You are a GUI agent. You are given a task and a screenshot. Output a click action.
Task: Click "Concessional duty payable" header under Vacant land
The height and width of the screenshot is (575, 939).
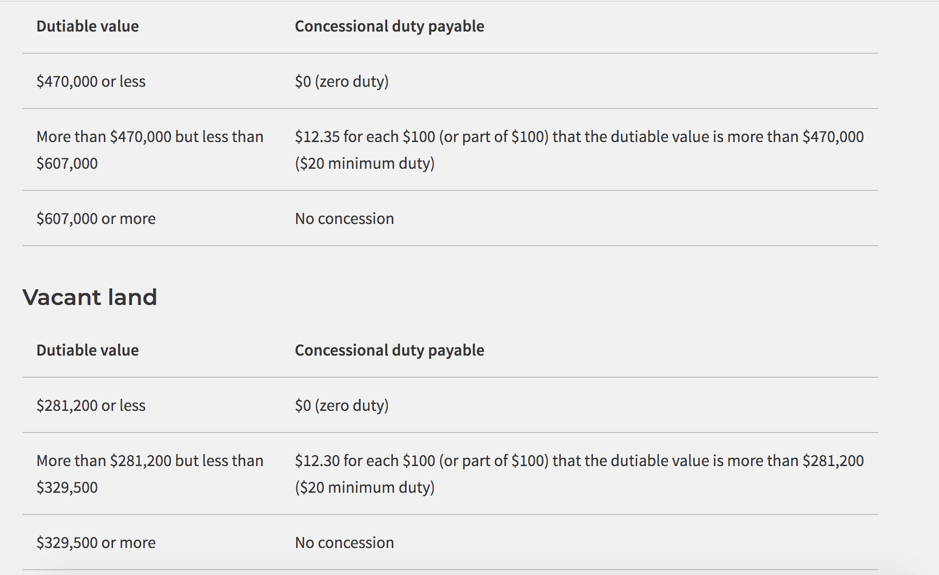click(x=389, y=350)
